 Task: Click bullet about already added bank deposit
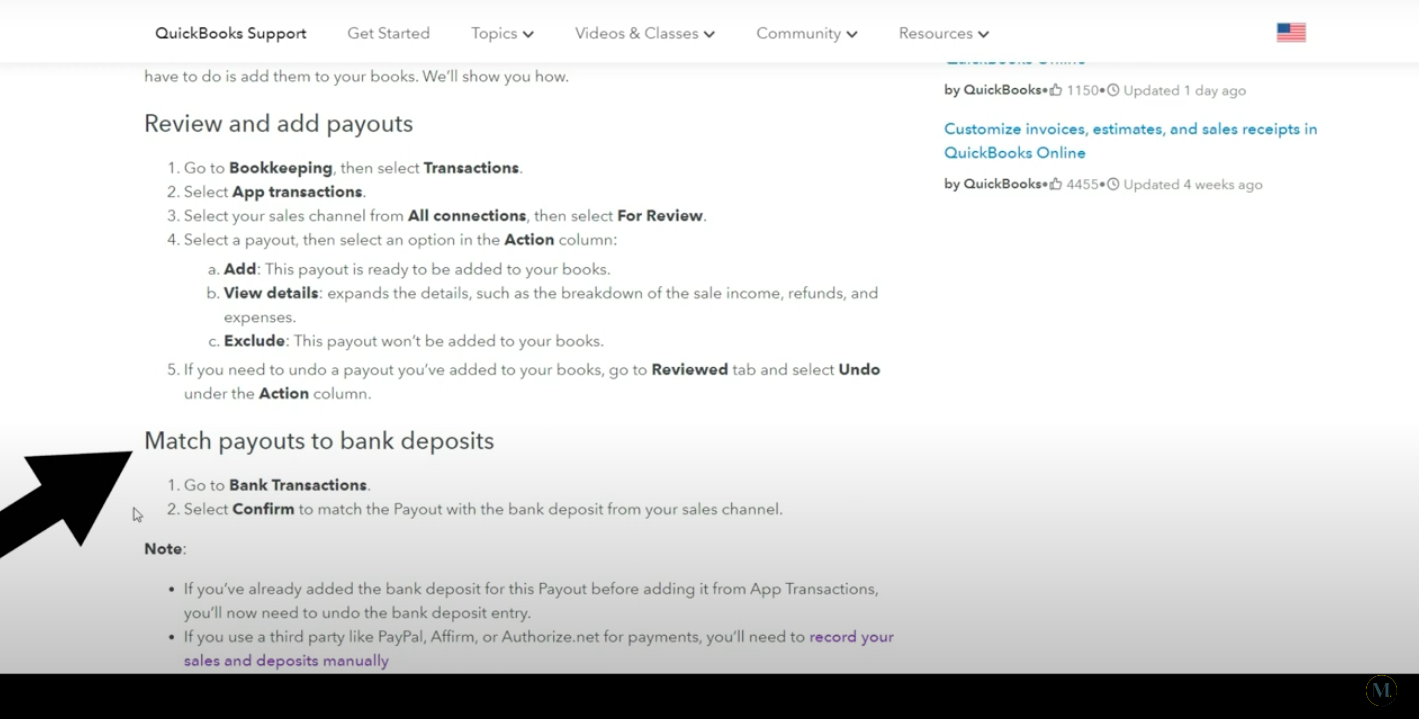click(531, 601)
